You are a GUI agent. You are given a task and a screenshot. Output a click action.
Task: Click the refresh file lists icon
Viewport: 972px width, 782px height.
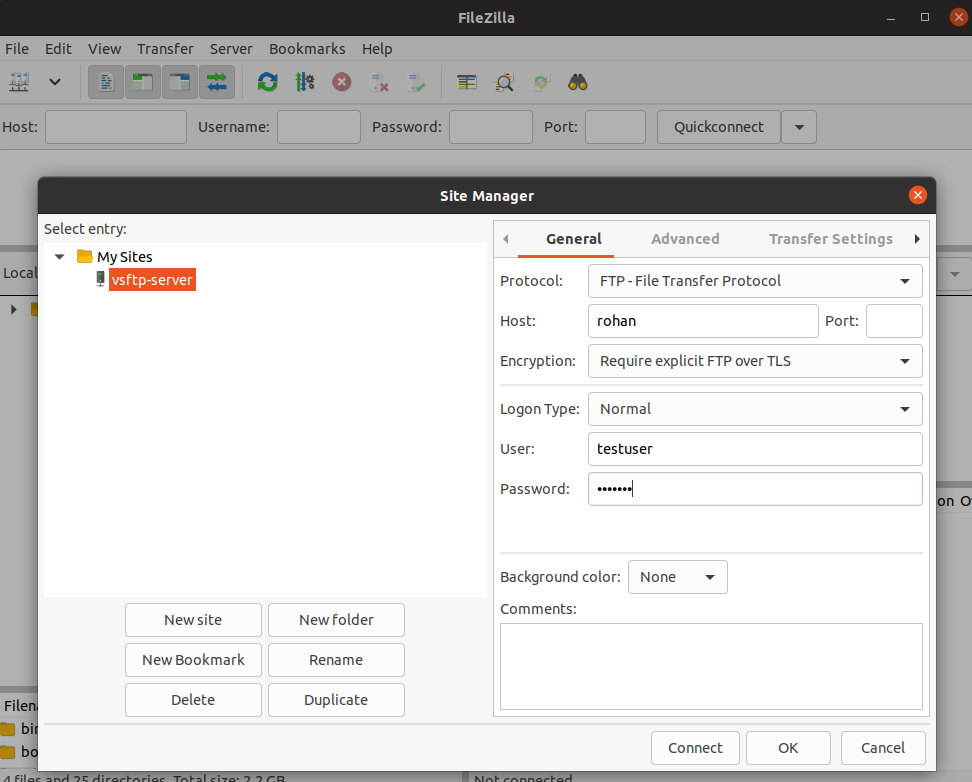tap(267, 82)
